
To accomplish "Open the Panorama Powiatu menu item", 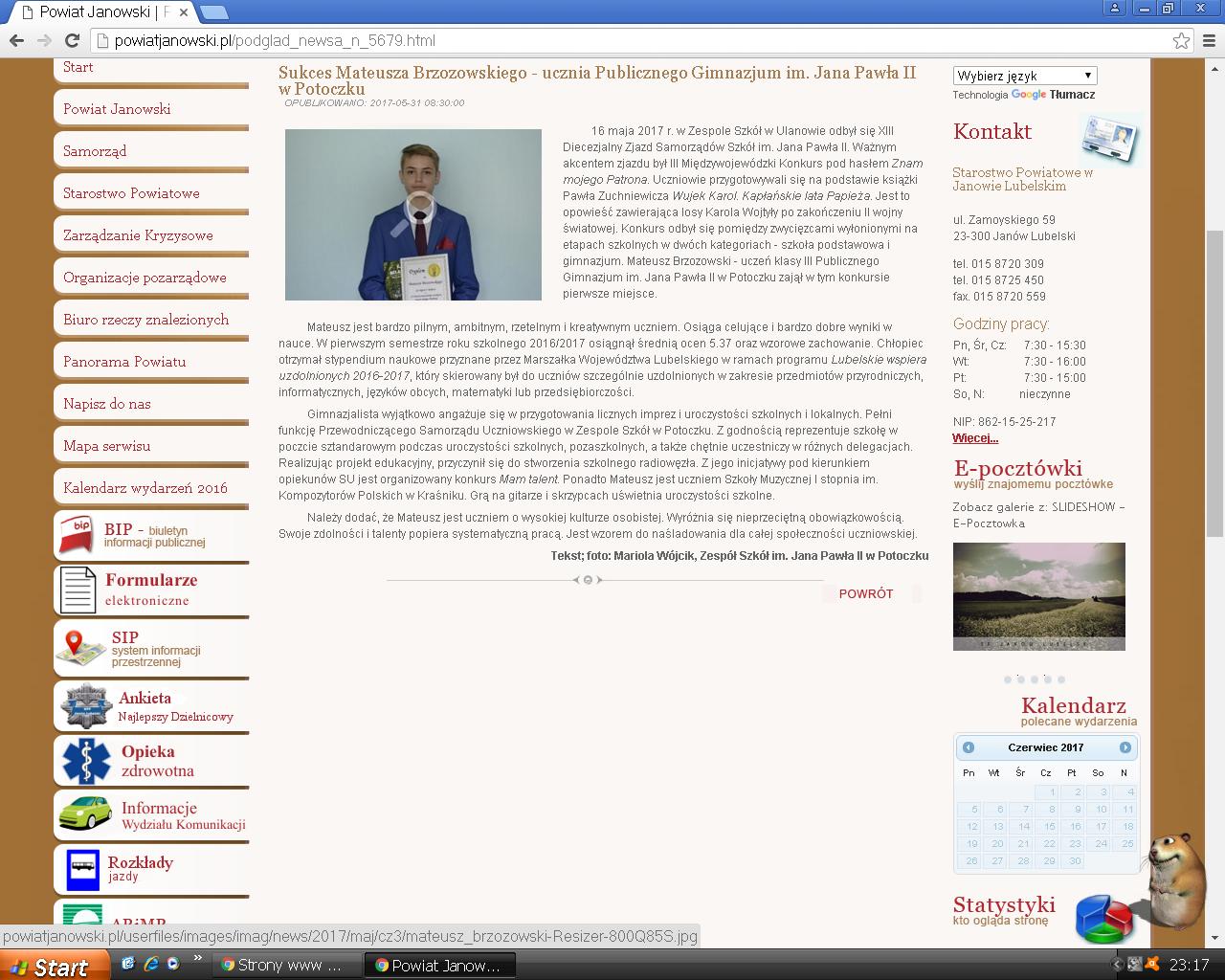I will (124, 362).
